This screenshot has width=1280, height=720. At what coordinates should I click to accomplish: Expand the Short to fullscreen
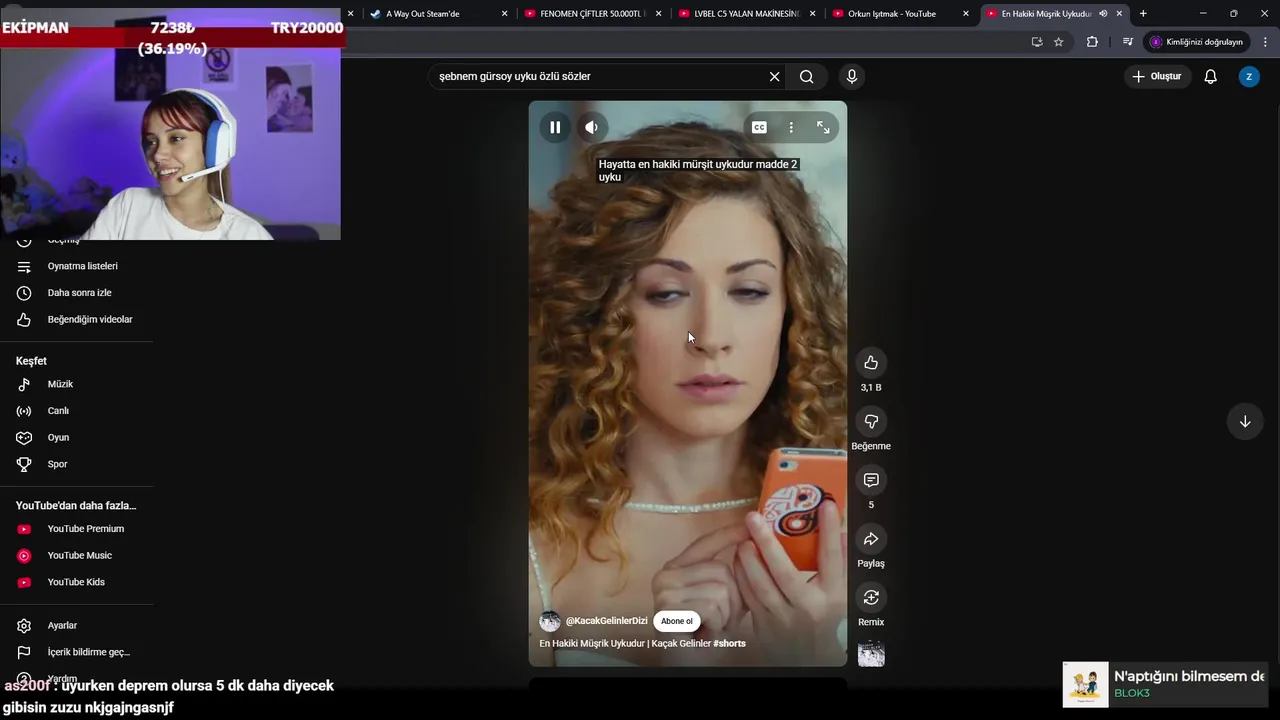click(823, 127)
